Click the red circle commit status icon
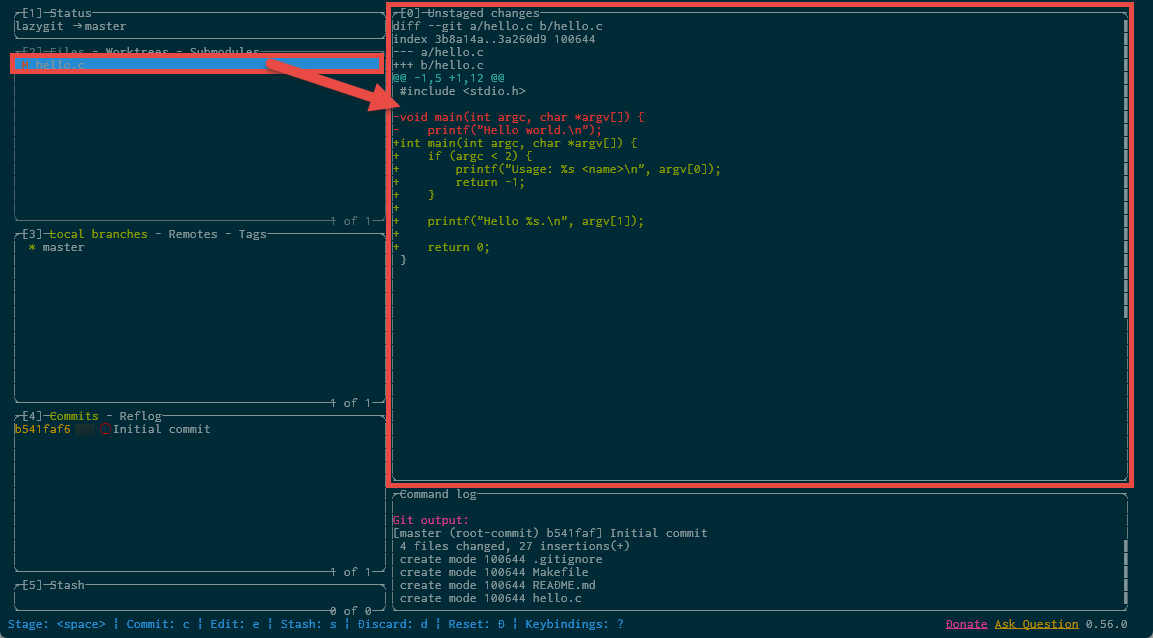This screenshot has width=1153, height=638. pos(105,429)
